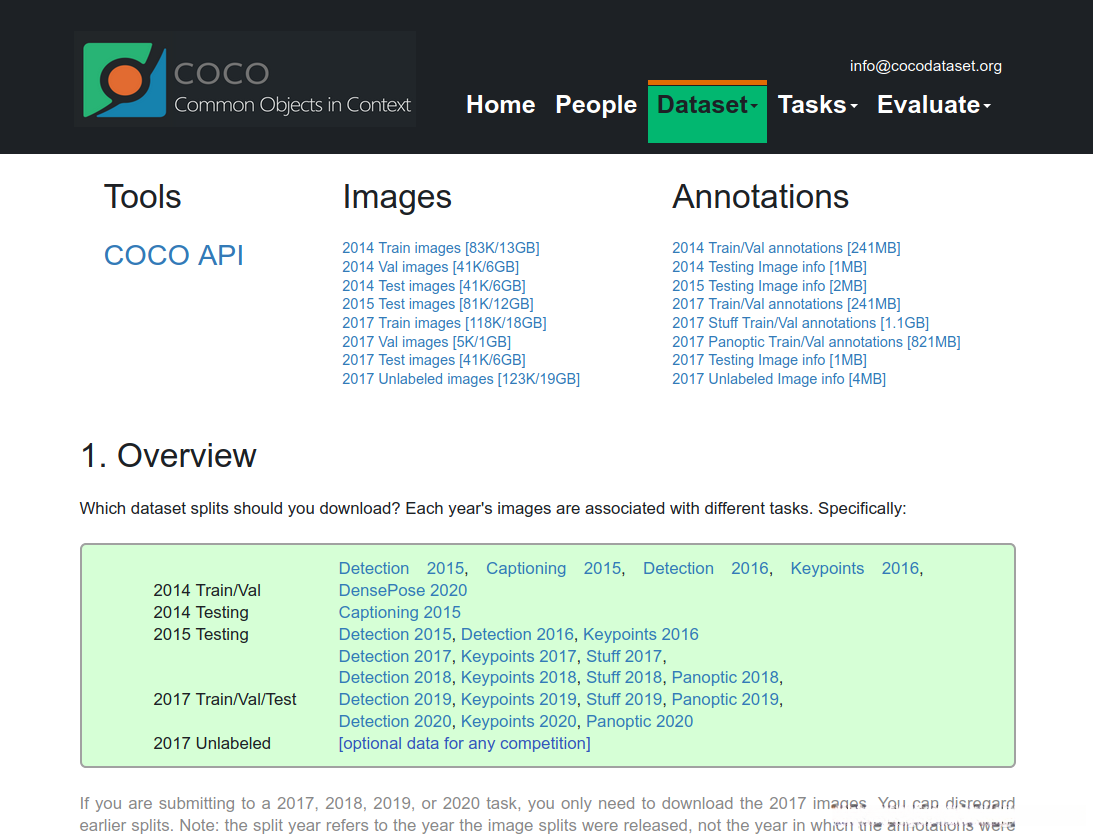Download 2017 Train images [118K/18GB]

[x=444, y=323]
